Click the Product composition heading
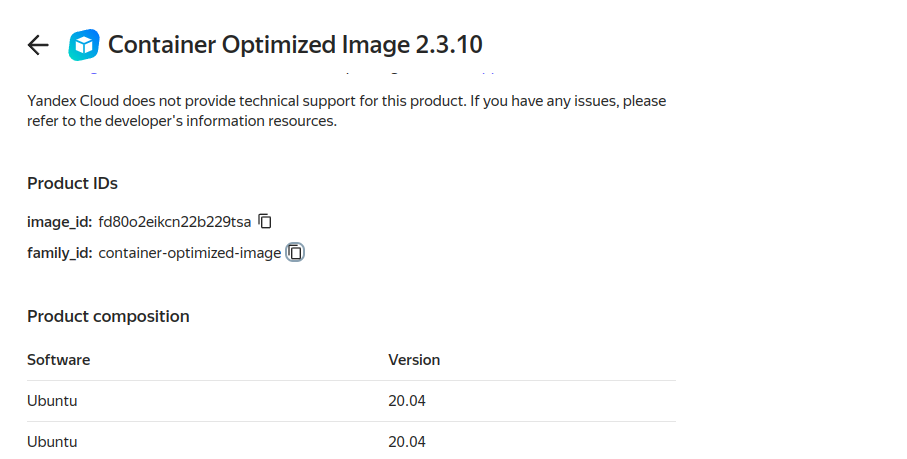This screenshot has width=907, height=459. coord(108,316)
